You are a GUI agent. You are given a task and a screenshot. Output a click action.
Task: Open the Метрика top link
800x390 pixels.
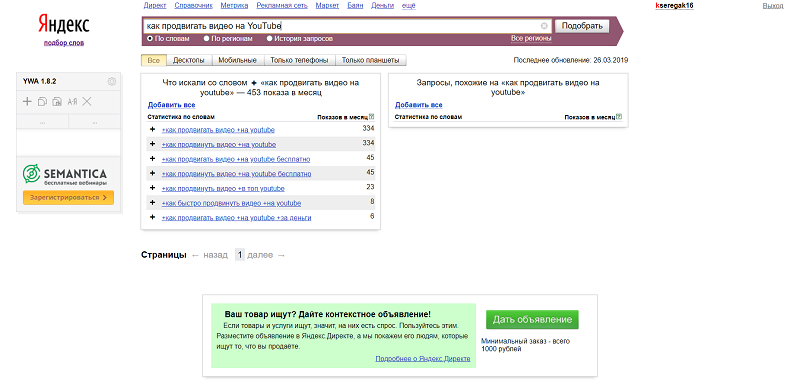[234, 6]
